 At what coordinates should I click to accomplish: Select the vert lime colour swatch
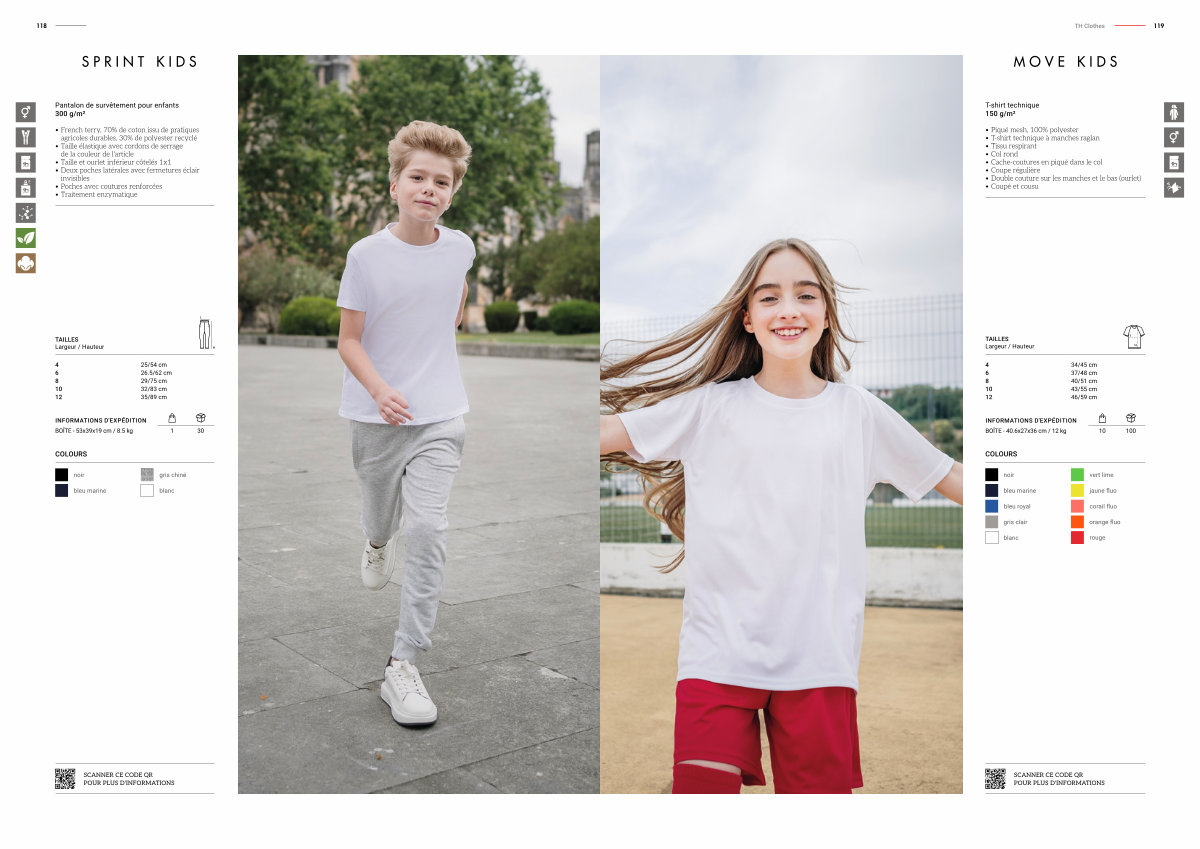point(1077,475)
